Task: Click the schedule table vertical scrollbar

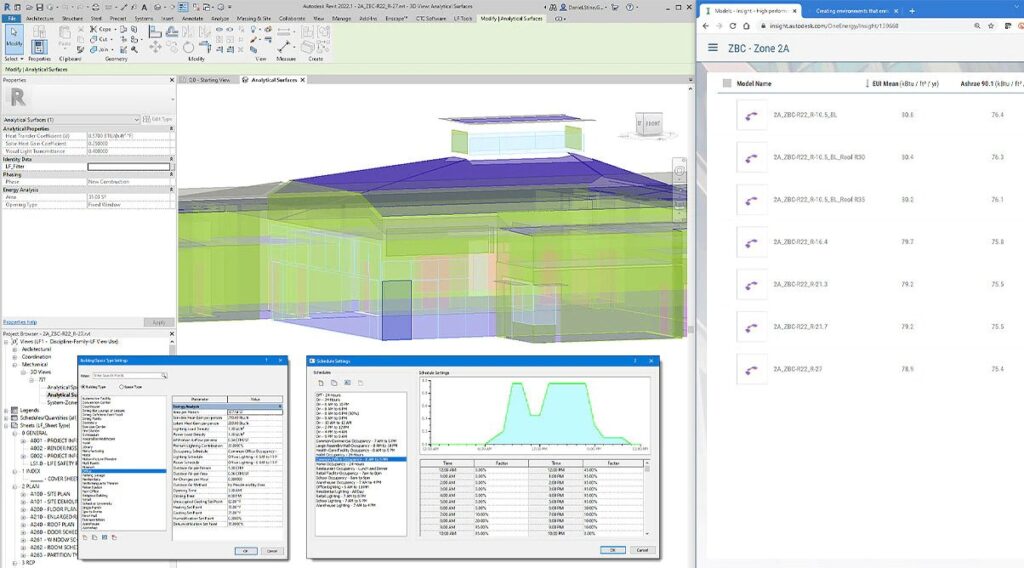Action: (x=647, y=498)
